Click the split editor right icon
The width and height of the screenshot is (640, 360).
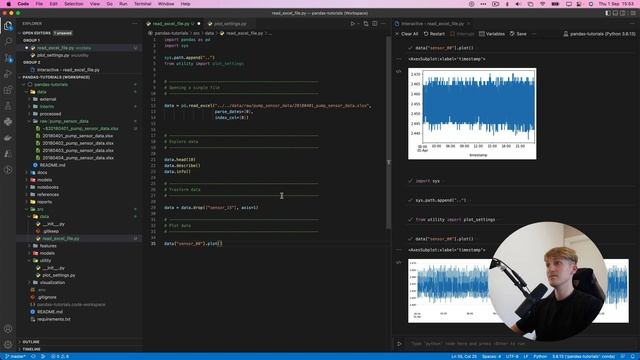tap(374, 24)
